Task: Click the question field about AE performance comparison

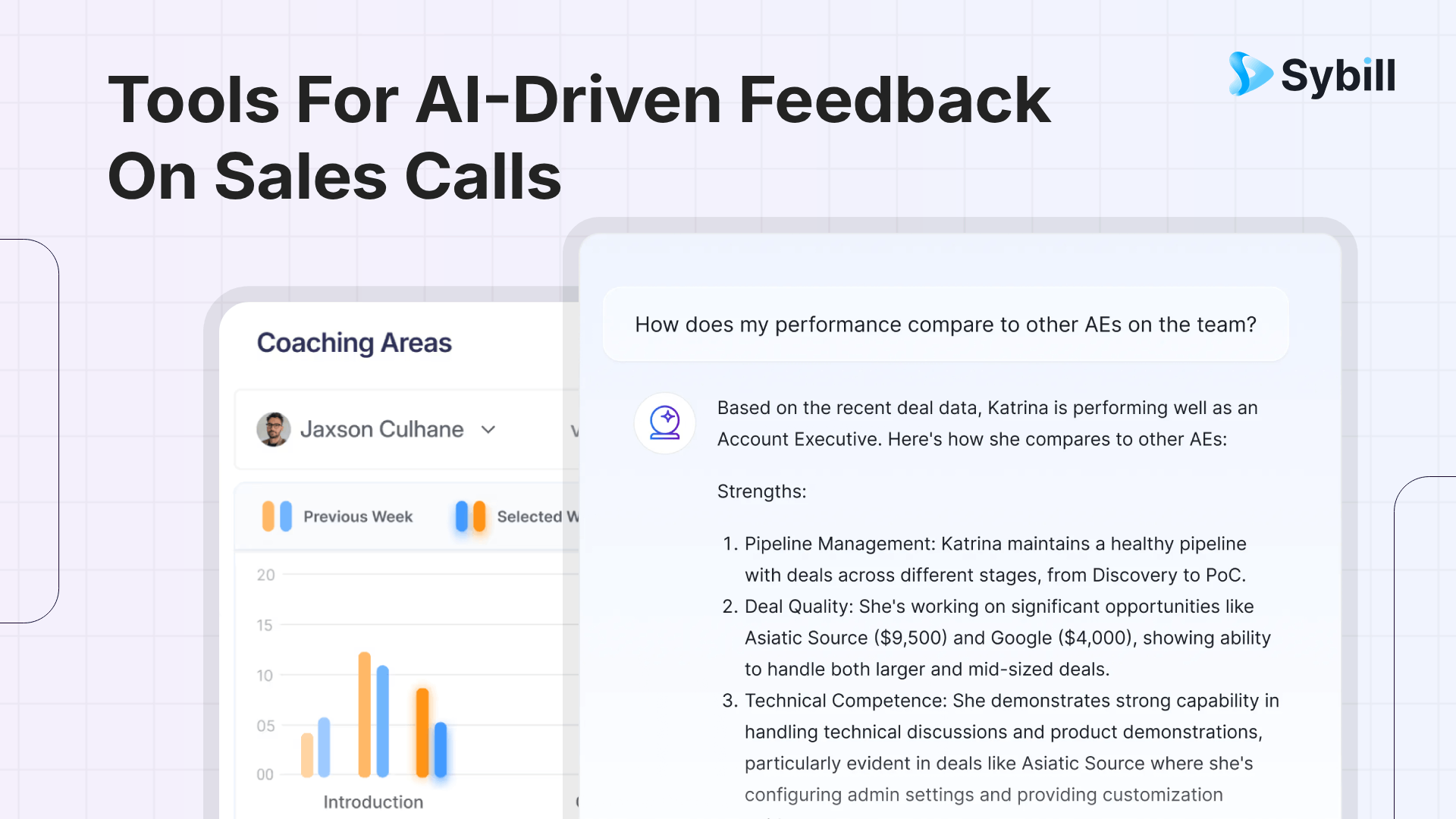Action: click(946, 325)
